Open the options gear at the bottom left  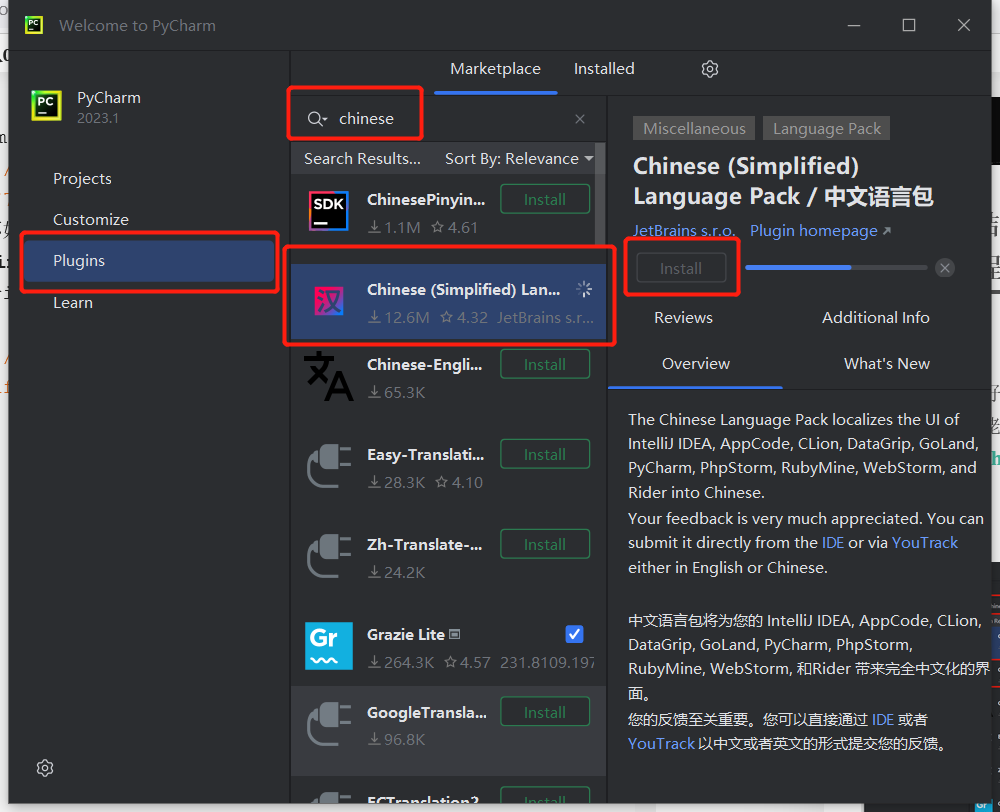(45, 768)
